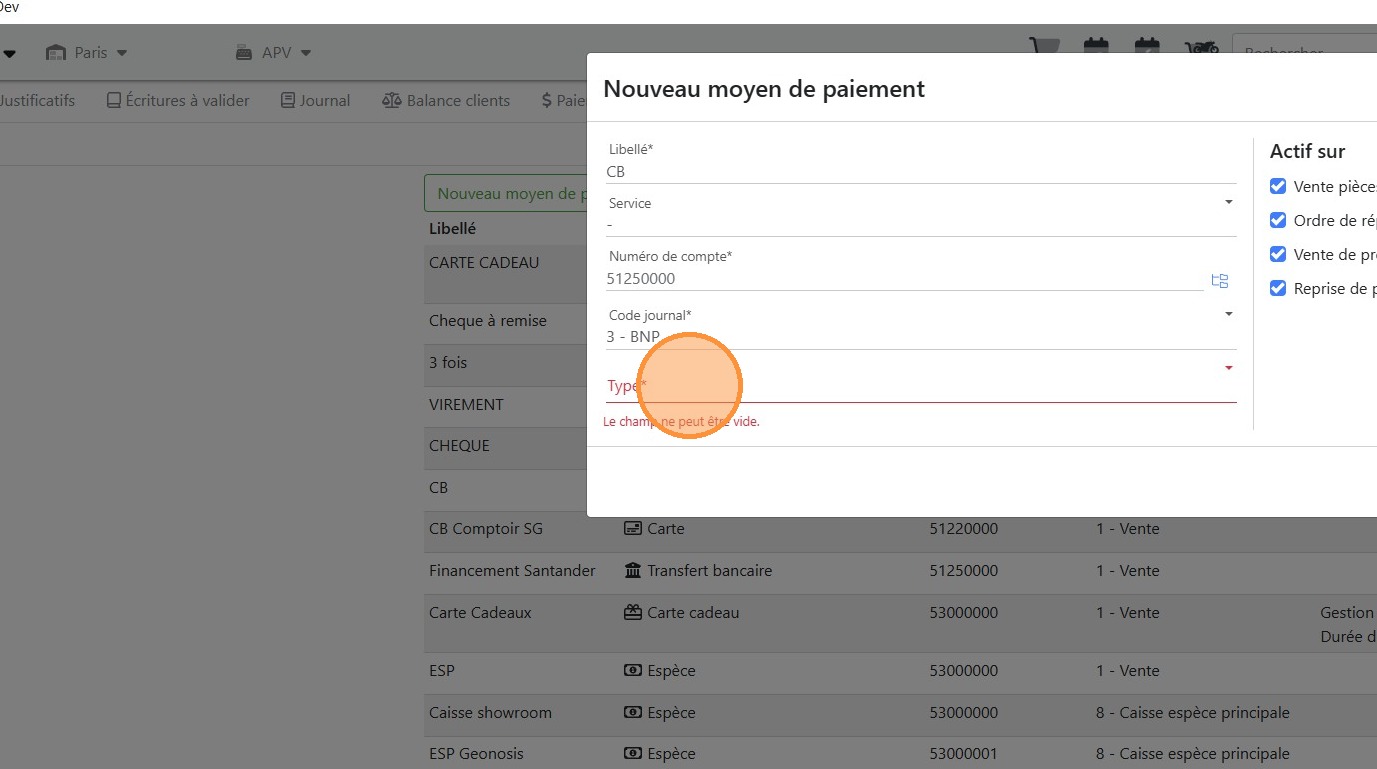Click the dollar icon in the accounting menu

click(x=547, y=100)
